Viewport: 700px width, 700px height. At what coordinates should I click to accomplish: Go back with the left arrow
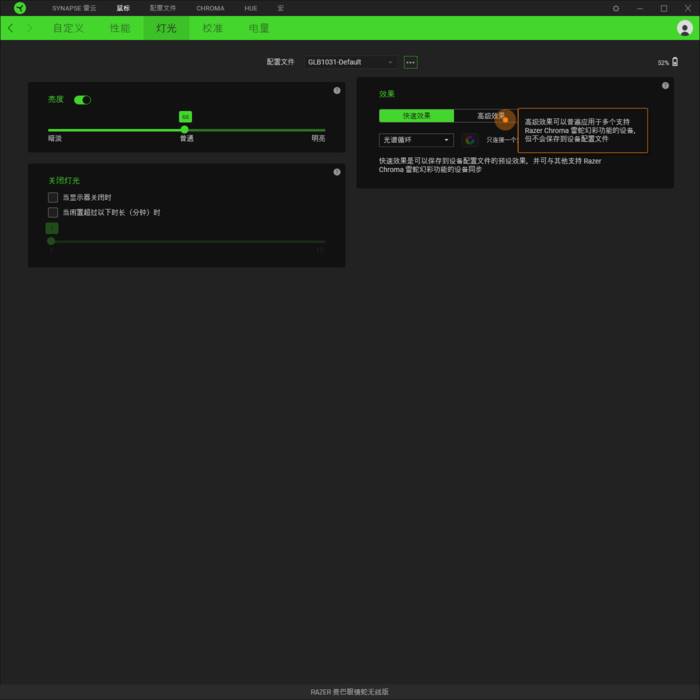[x=11, y=28]
